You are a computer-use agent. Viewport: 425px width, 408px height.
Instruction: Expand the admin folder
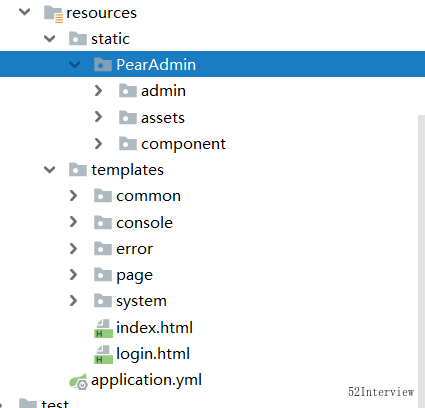point(98,90)
